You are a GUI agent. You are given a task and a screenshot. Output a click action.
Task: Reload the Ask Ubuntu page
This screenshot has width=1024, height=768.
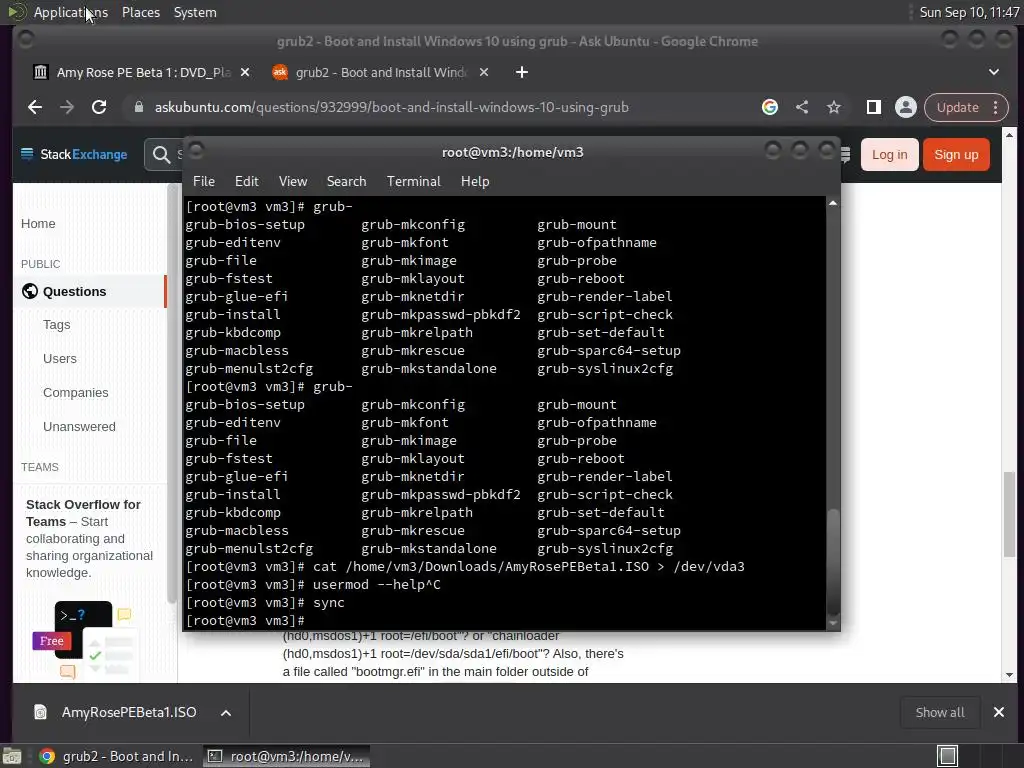(x=99, y=107)
